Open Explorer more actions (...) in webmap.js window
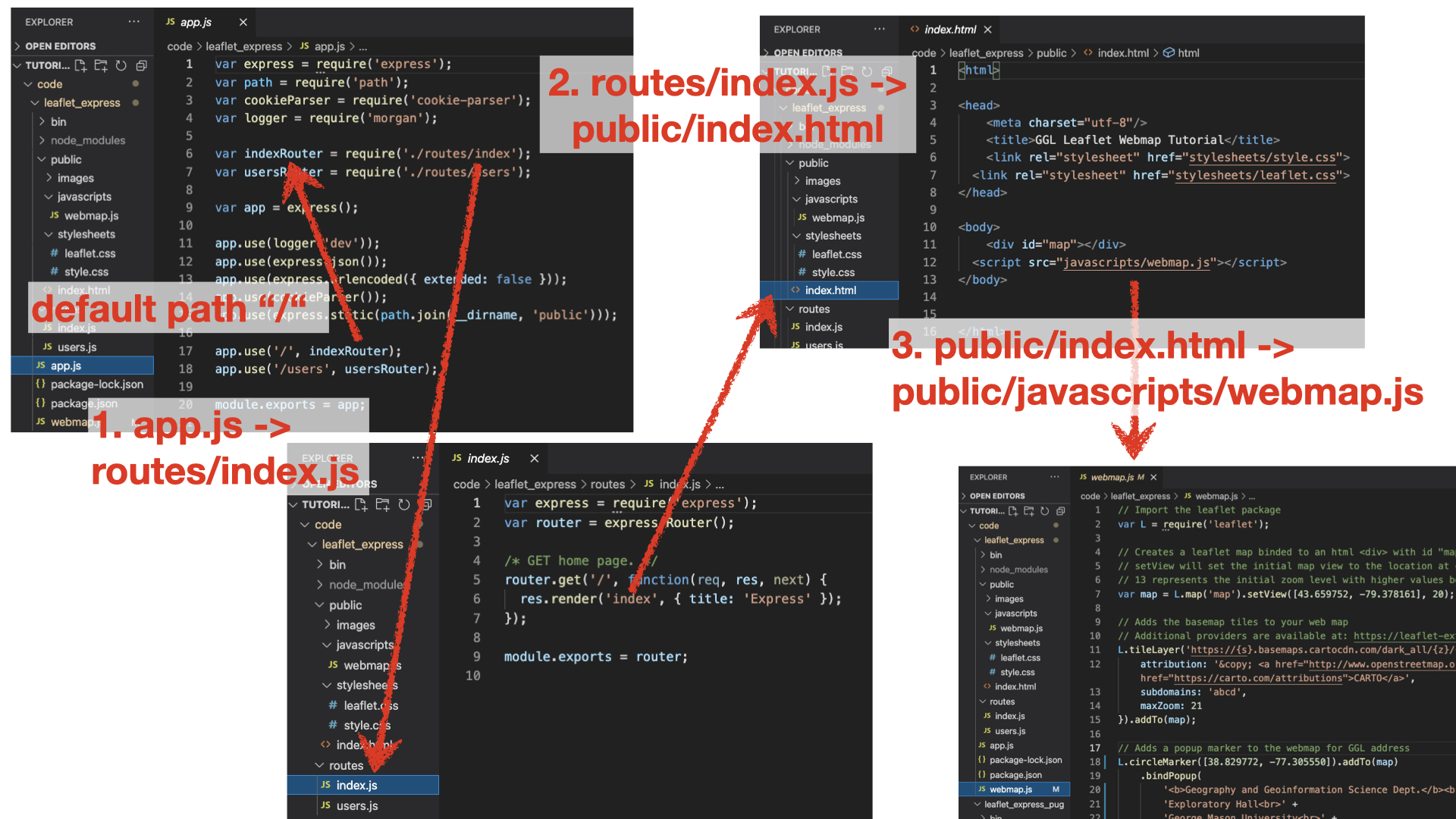This screenshot has width=1456, height=819. (1055, 477)
